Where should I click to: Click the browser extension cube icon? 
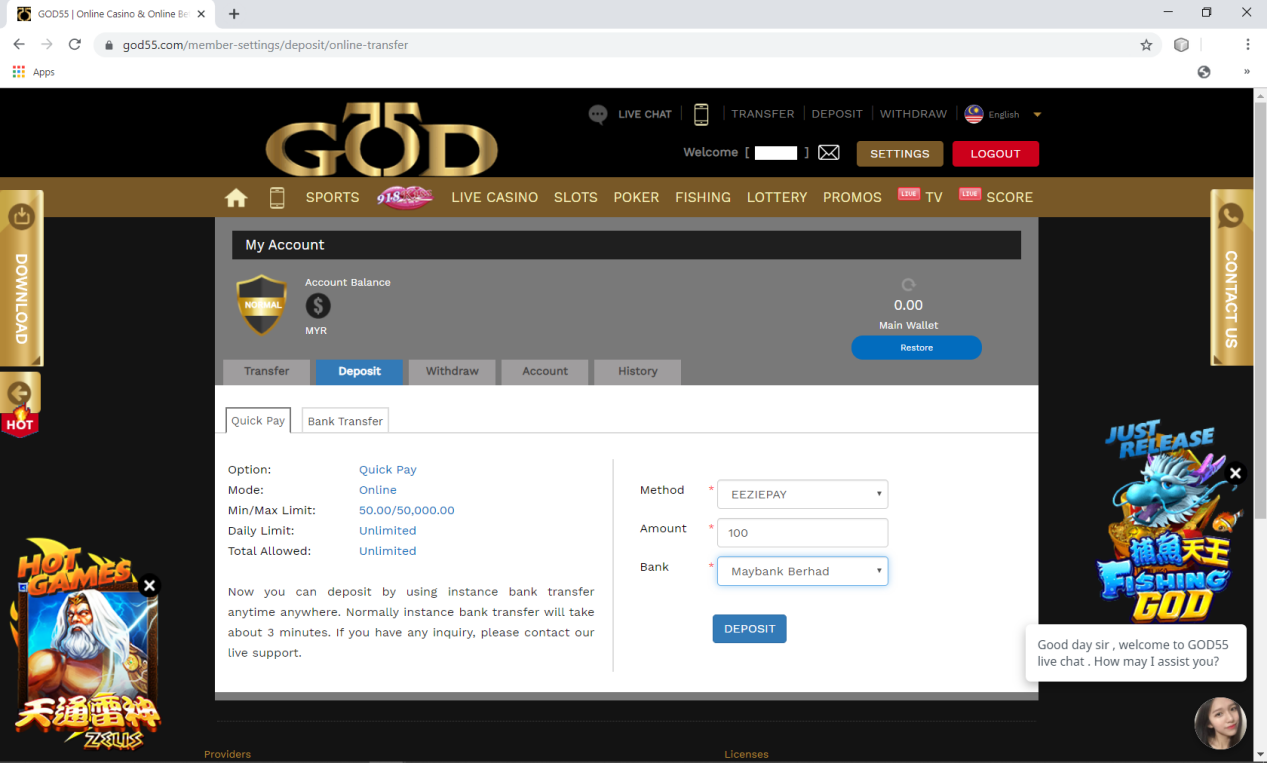coord(1181,45)
